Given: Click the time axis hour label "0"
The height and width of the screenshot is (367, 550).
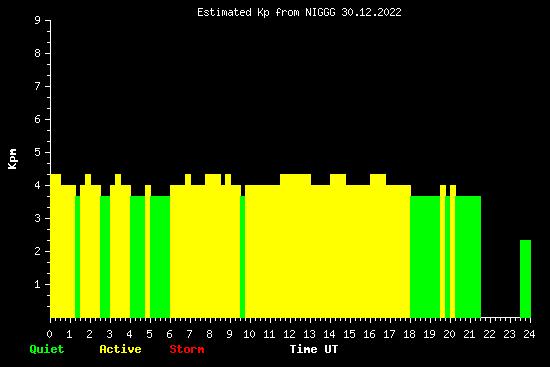Looking at the screenshot, I should pyautogui.click(x=49, y=334).
